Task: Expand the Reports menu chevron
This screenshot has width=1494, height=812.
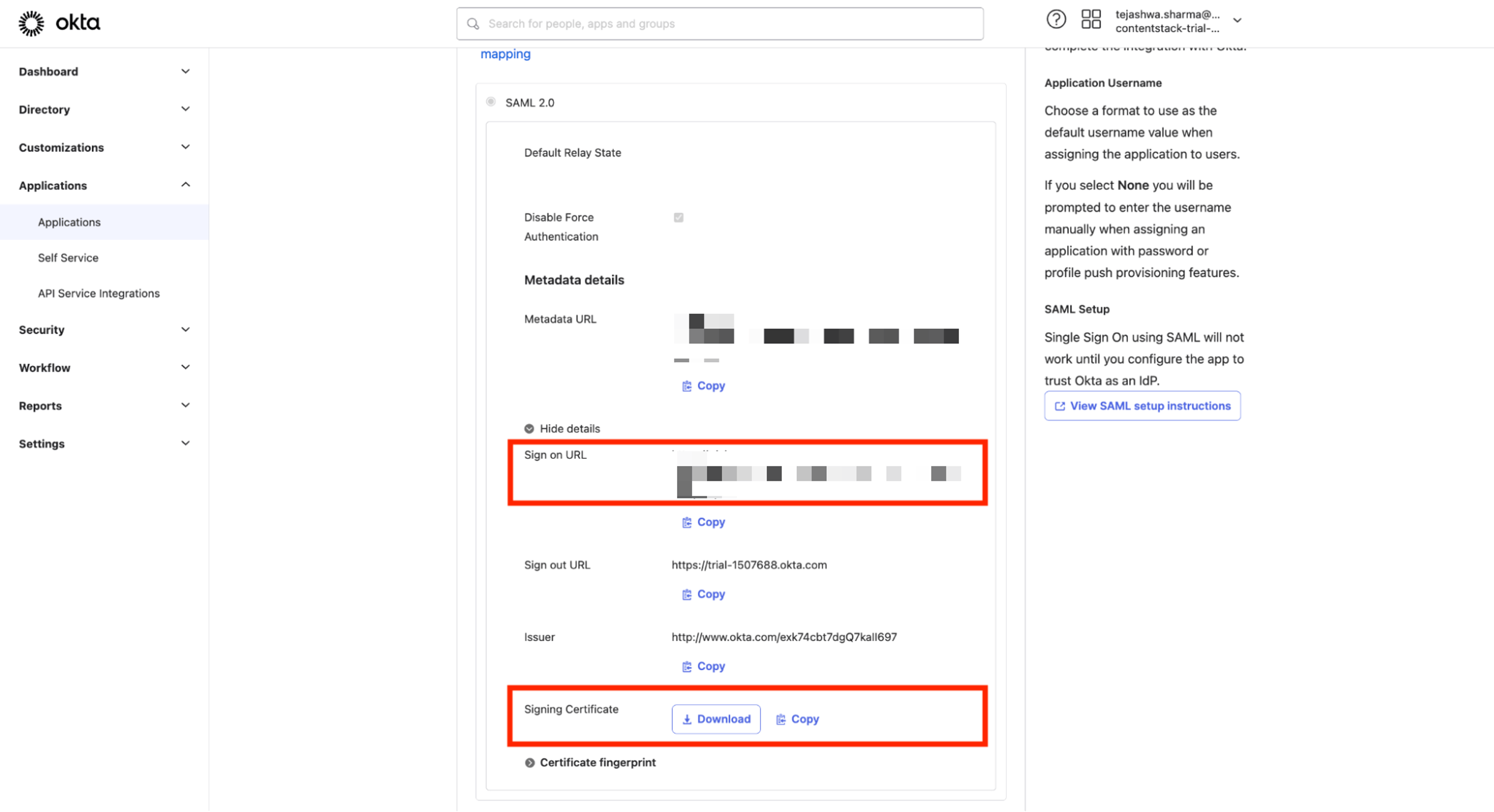Action: 186,406
